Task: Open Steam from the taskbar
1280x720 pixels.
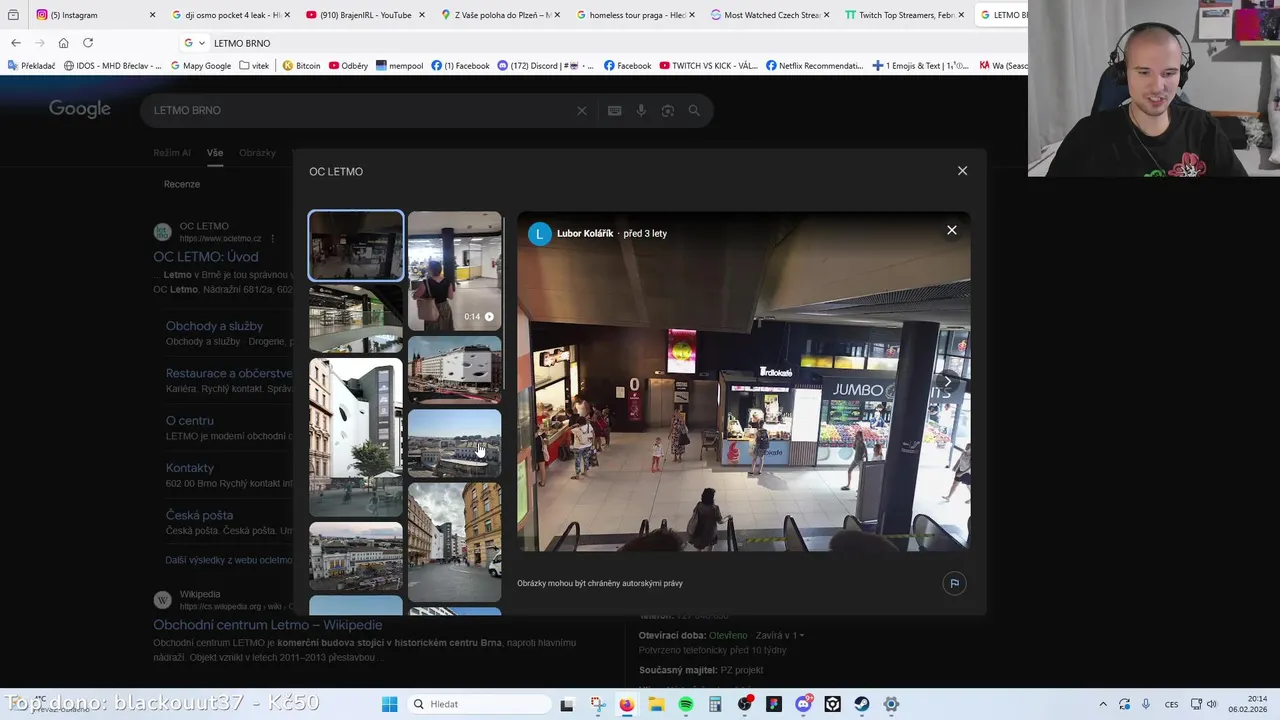Action: [x=862, y=704]
